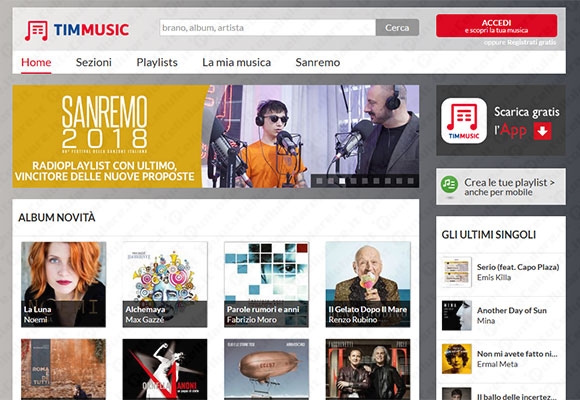
Task: Open La Luna album by Noemi
Action: [63, 284]
